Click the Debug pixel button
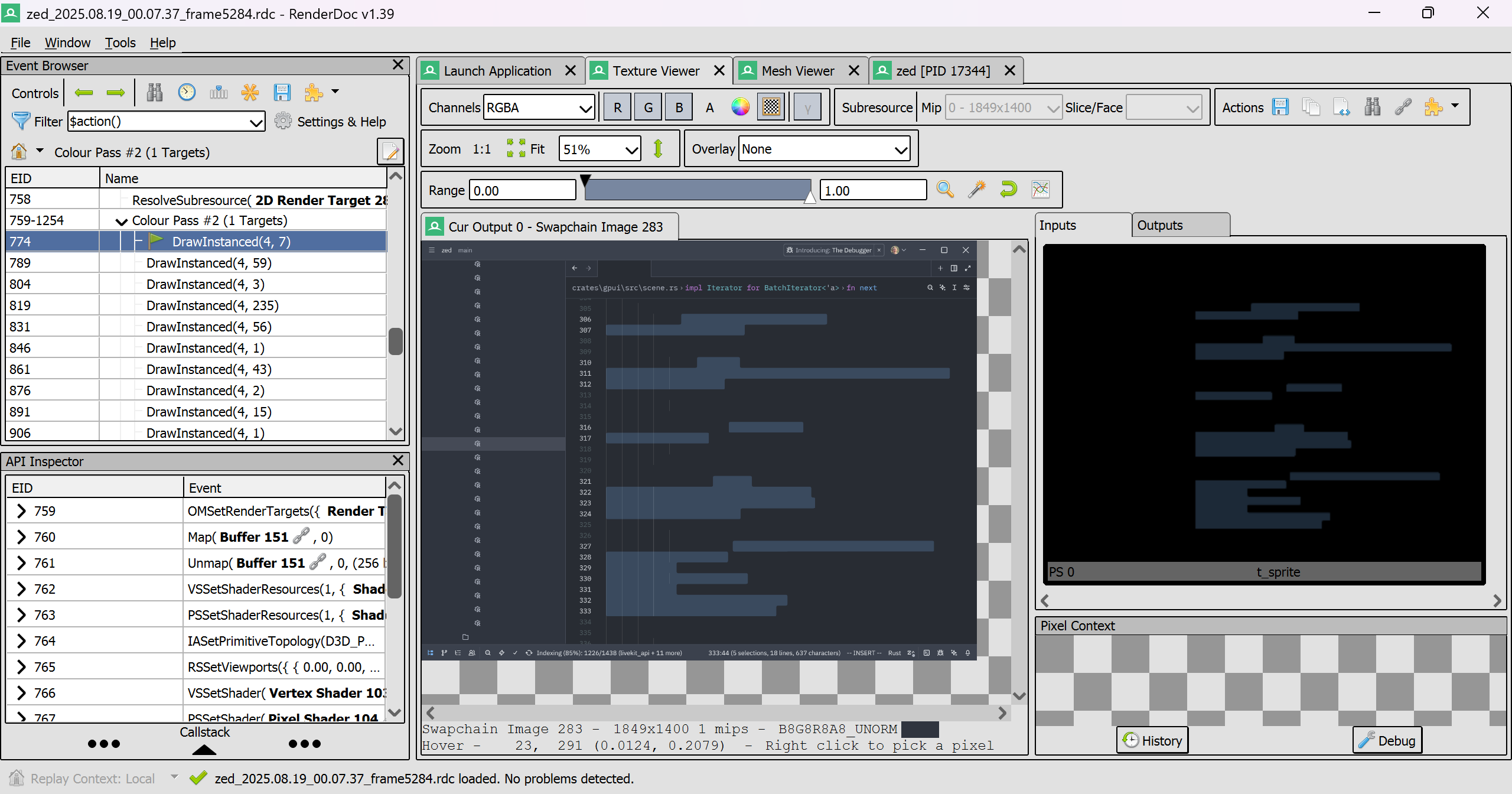 (1387, 740)
